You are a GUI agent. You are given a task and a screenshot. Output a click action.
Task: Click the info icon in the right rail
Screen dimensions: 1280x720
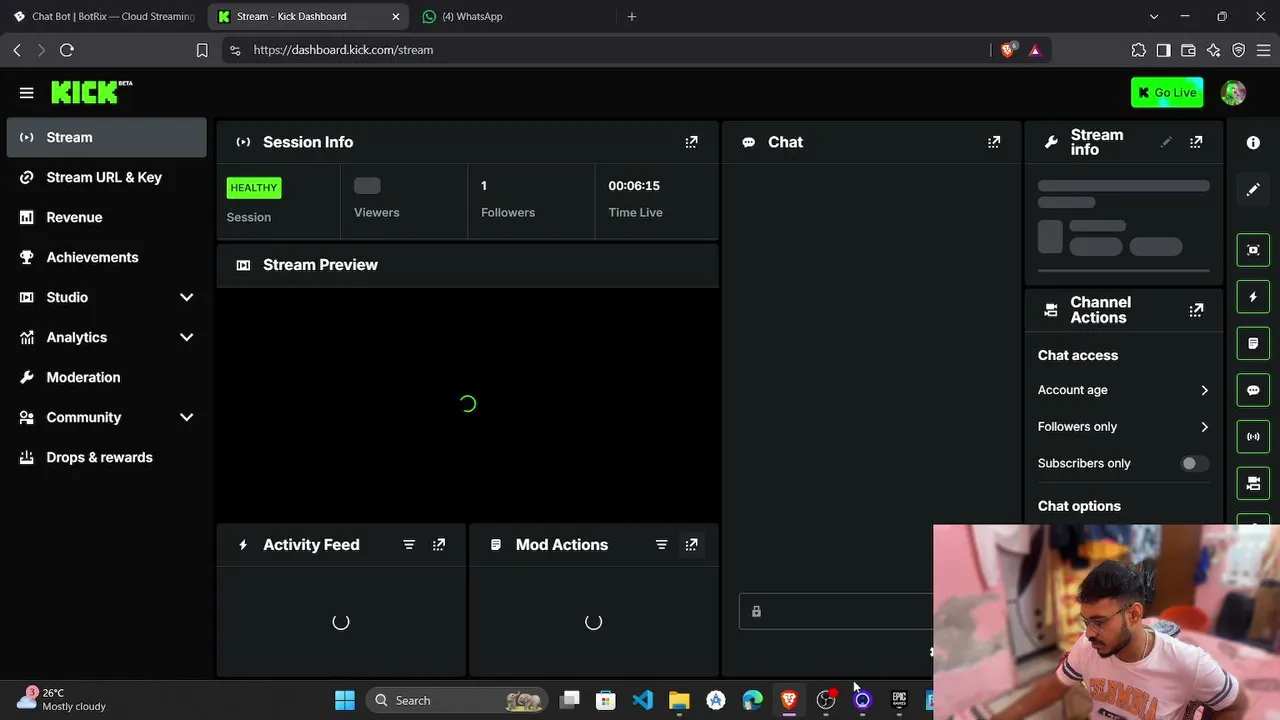1253,143
